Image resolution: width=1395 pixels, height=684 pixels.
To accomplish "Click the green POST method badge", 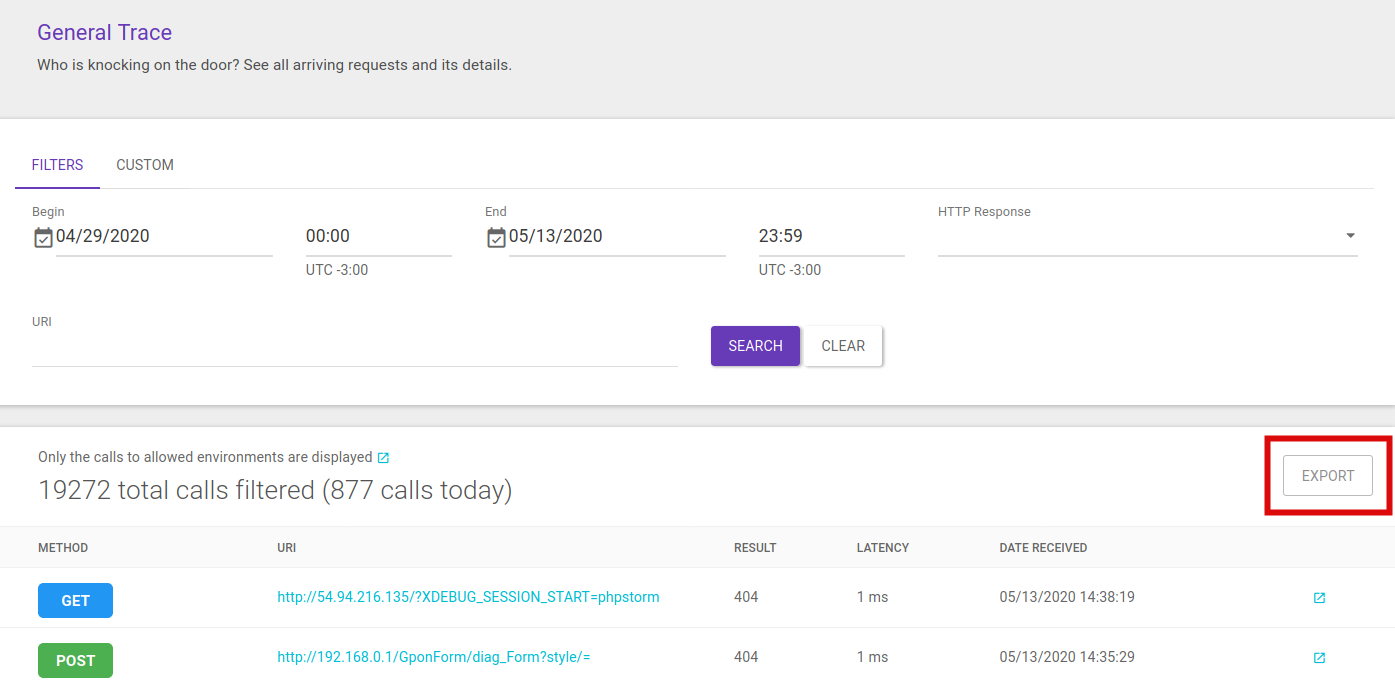I will (x=75, y=661).
